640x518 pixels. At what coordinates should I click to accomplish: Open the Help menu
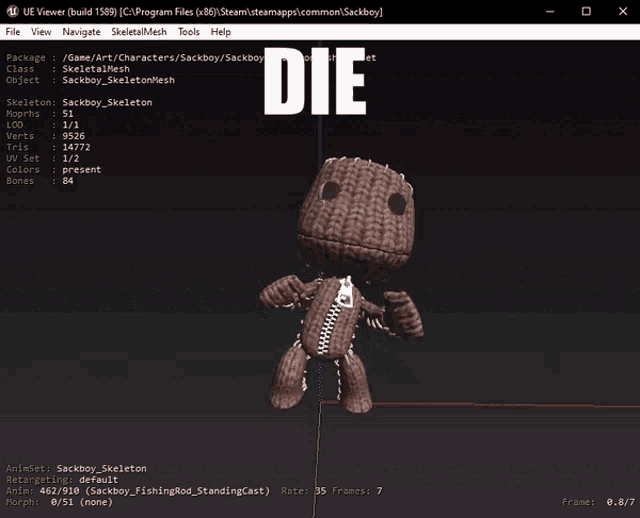(x=220, y=32)
